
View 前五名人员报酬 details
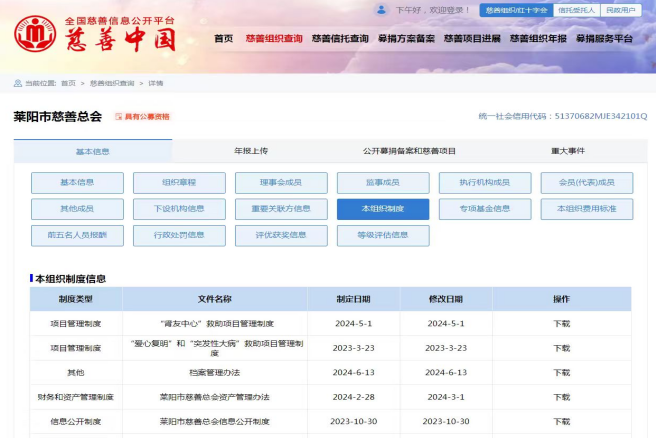[77, 236]
